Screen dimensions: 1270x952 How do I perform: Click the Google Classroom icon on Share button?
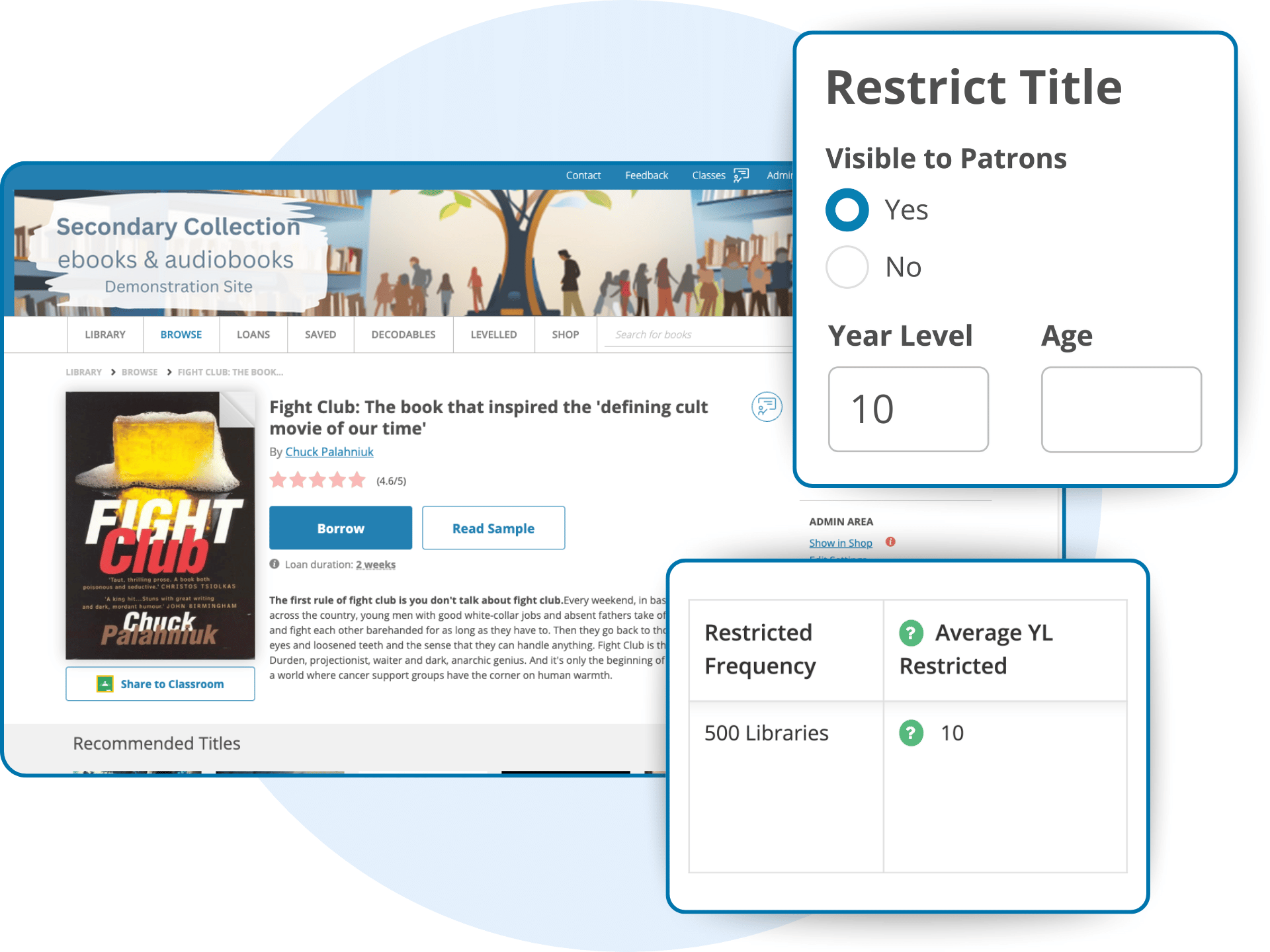103,684
